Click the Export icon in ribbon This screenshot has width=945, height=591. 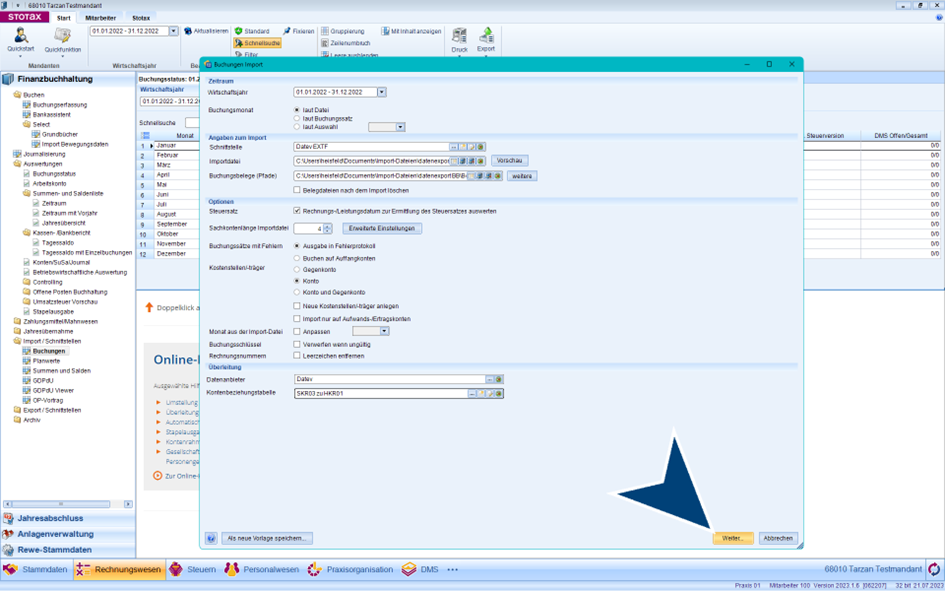[x=486, y=36]
